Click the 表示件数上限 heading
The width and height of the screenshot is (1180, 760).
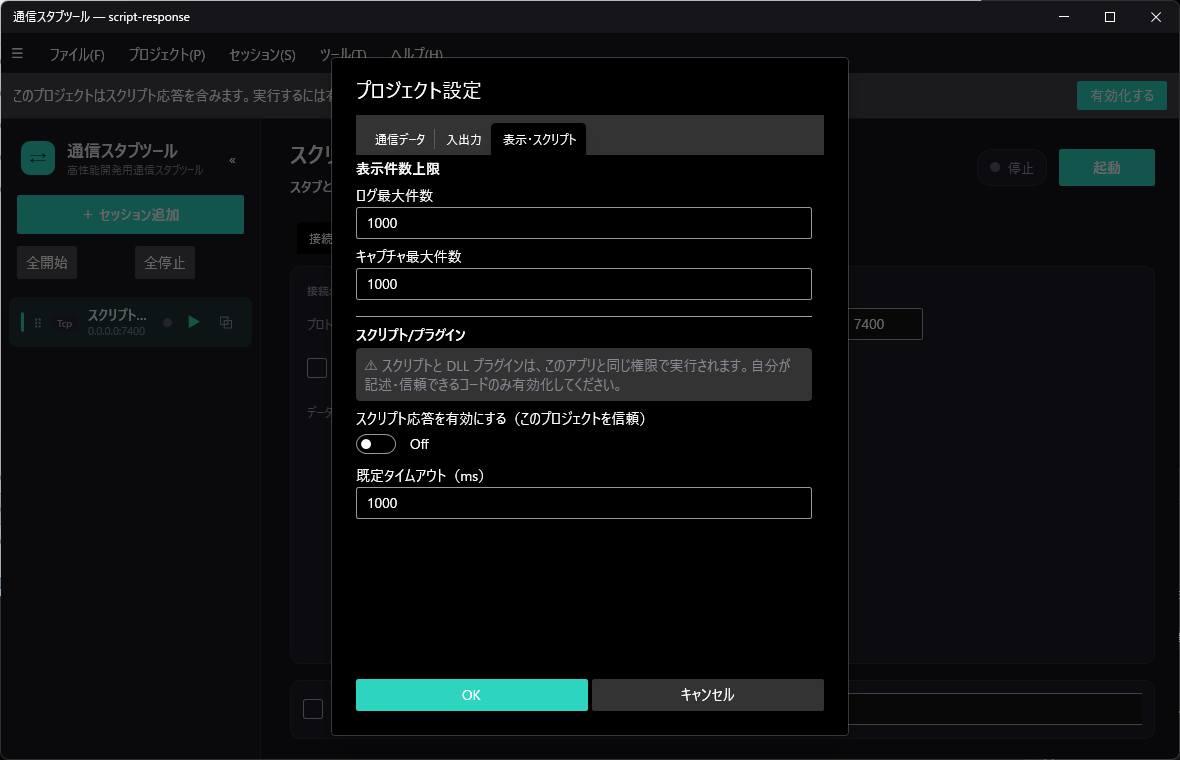[398, 169]
